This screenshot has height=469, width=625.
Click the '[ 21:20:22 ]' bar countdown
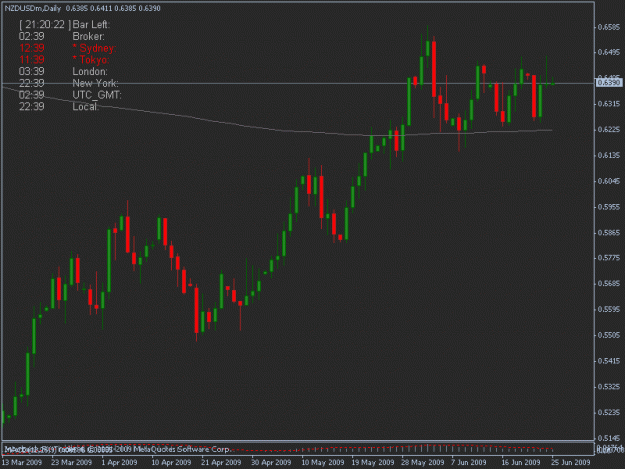pos(45,25)
